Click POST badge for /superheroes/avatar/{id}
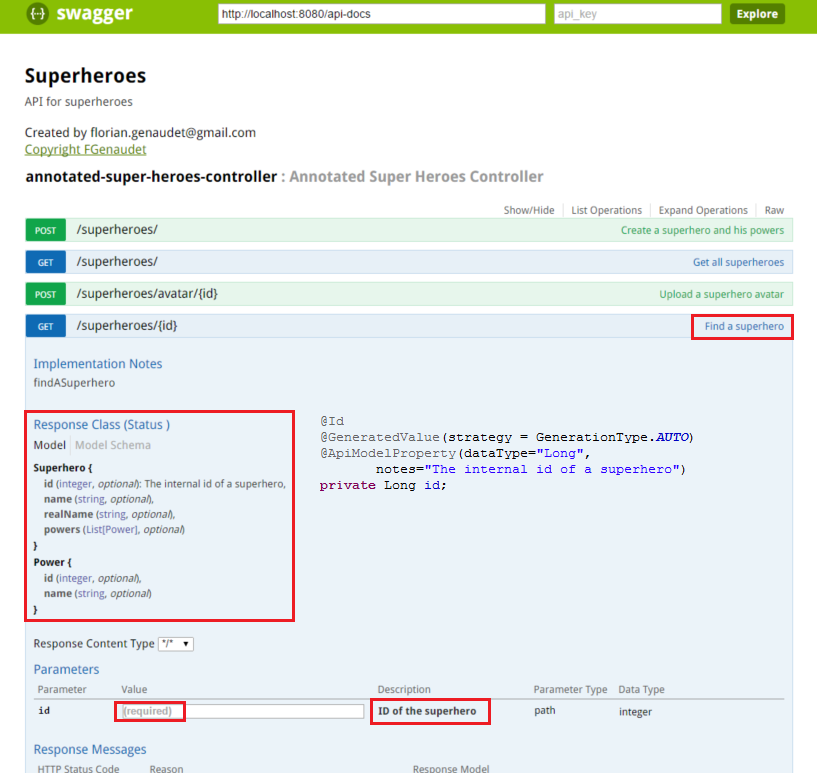 45,294
